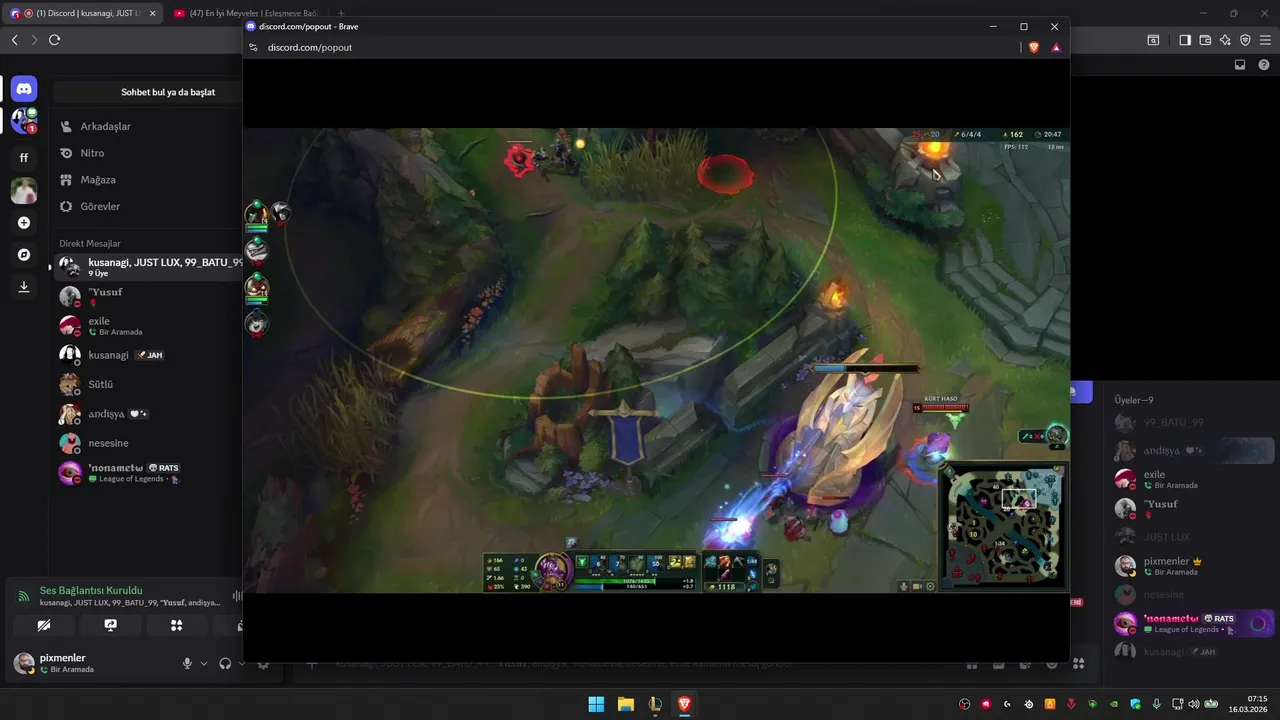Turn on camera in voice panel
Image resolution: width=1280 pixels, height=720 pixels.
(x=44, y=625)
